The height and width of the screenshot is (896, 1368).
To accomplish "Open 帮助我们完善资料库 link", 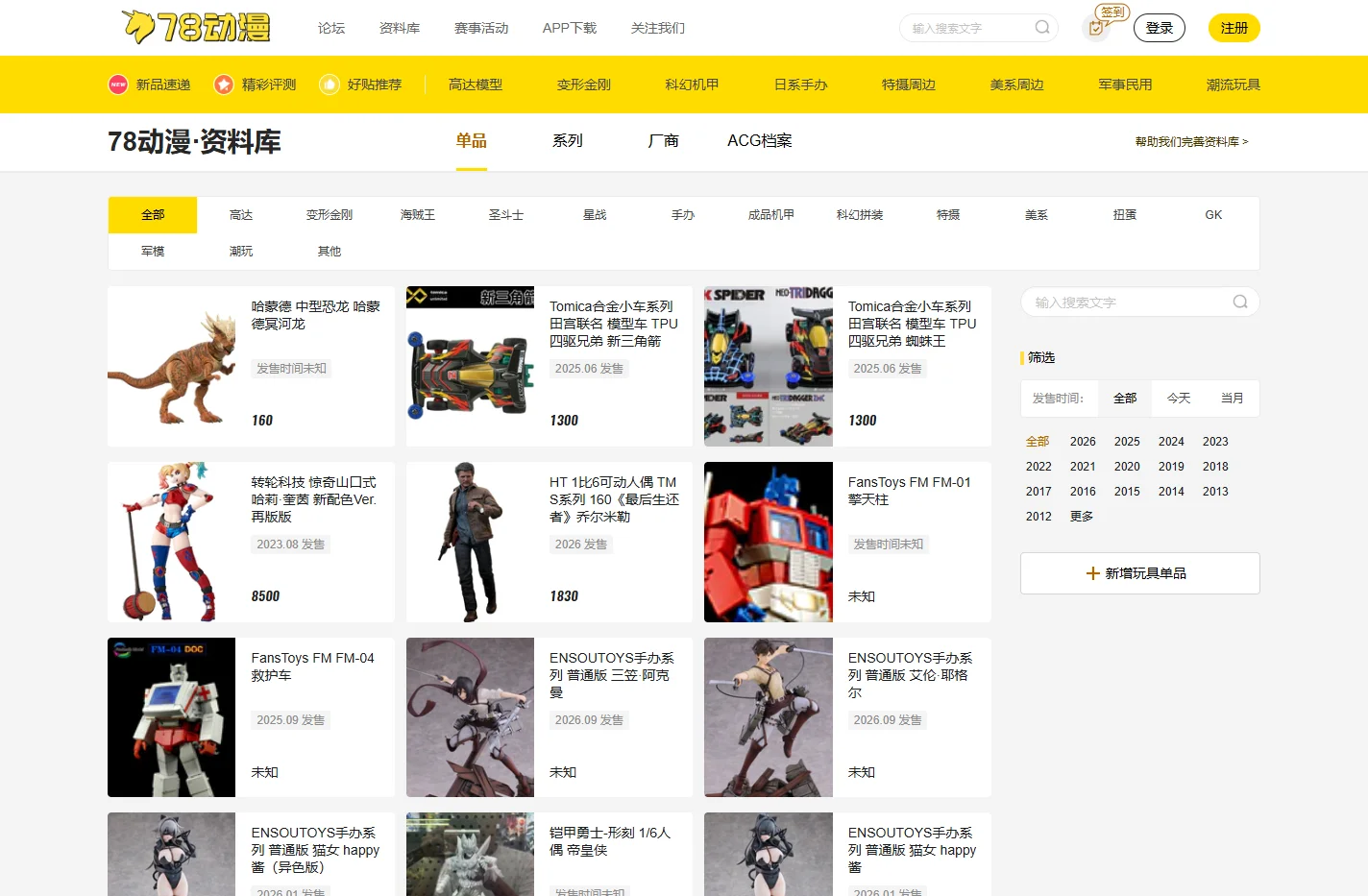I will [x=1192, y=141].
